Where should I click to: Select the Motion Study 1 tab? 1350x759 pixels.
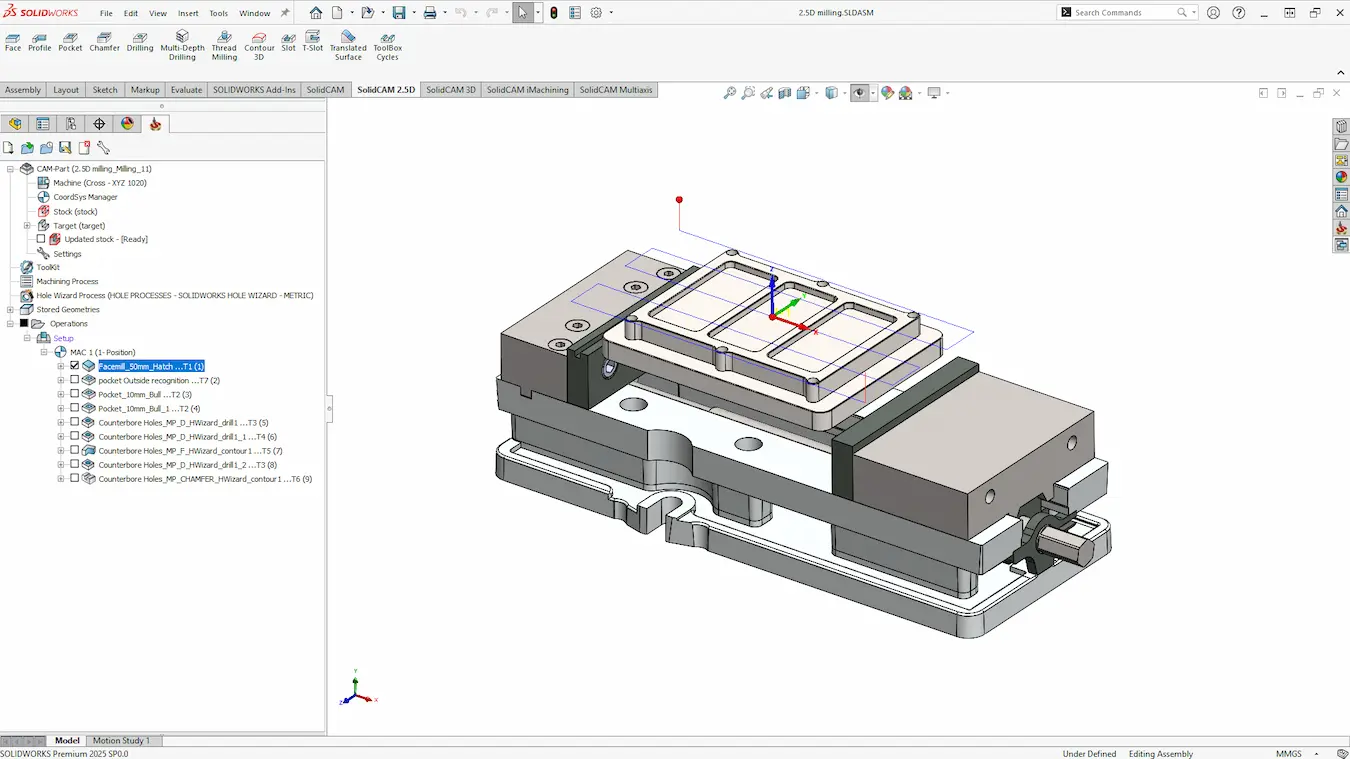point(121,741)
